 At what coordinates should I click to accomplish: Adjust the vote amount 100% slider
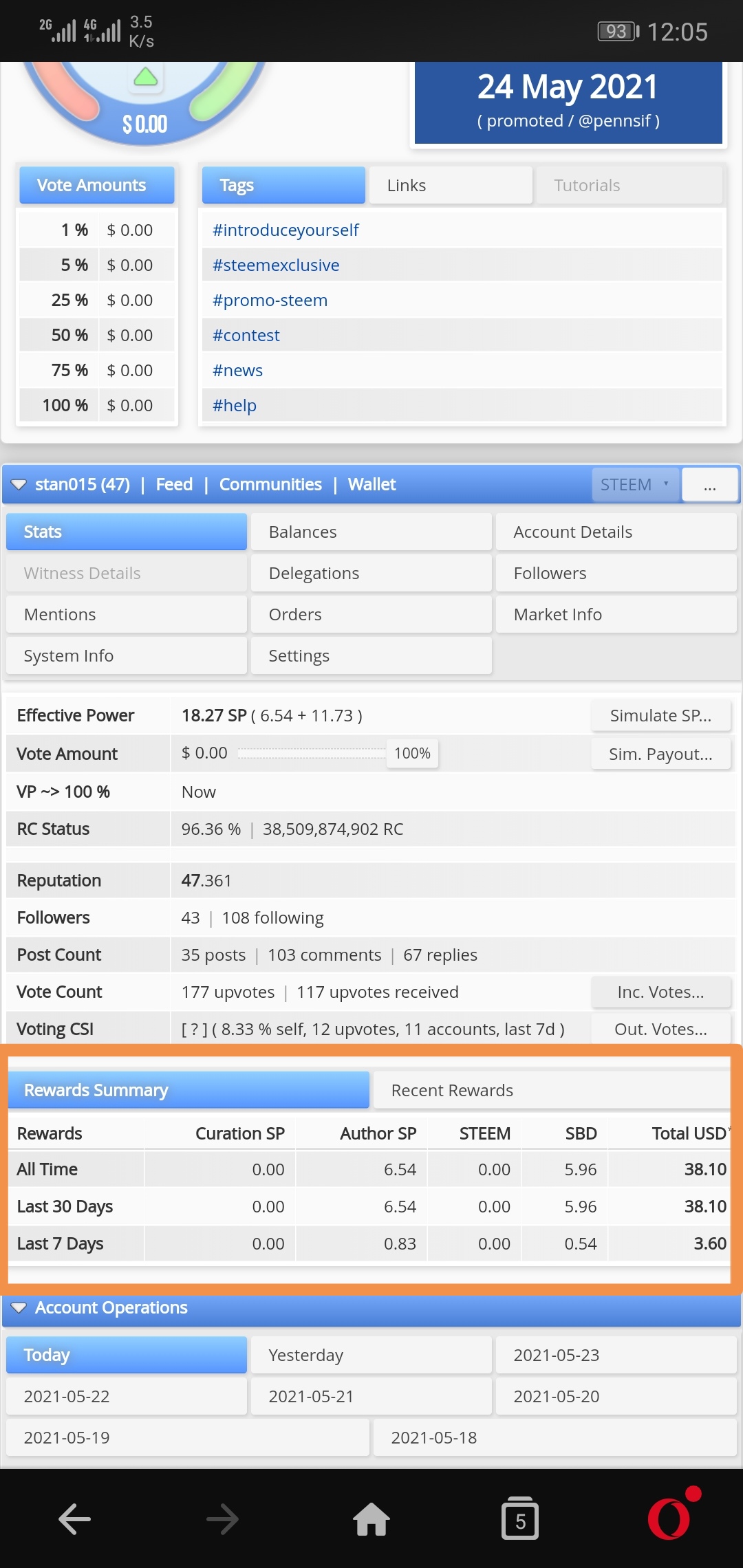pos(412,753)
